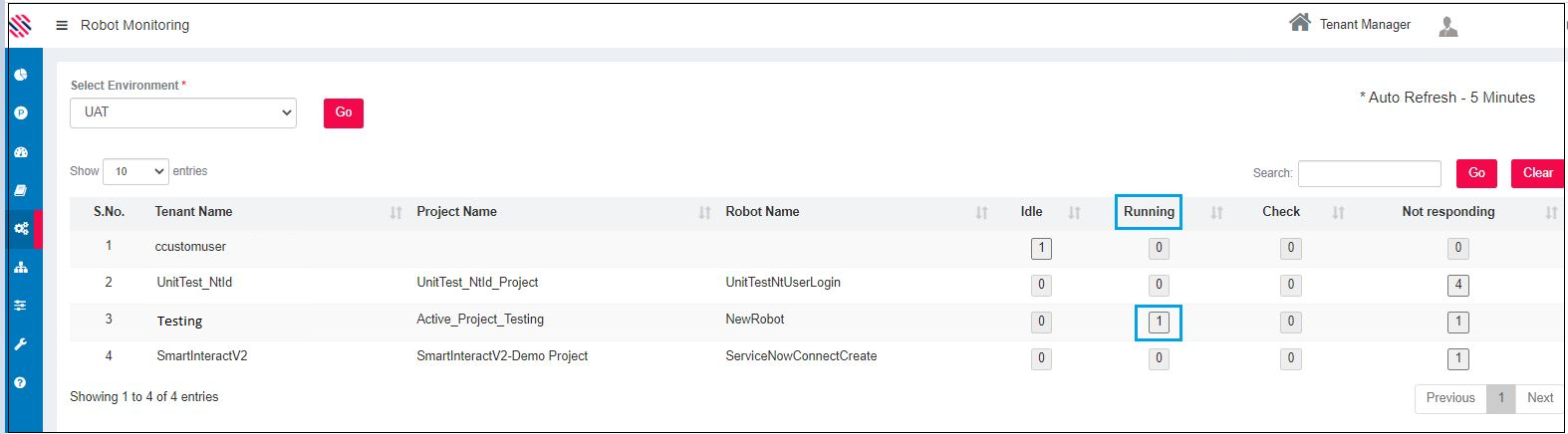Open the hamburger menu beside Robot Monitoring
This screenshot has width=1568, height=434.
click(x=62, y=25)
